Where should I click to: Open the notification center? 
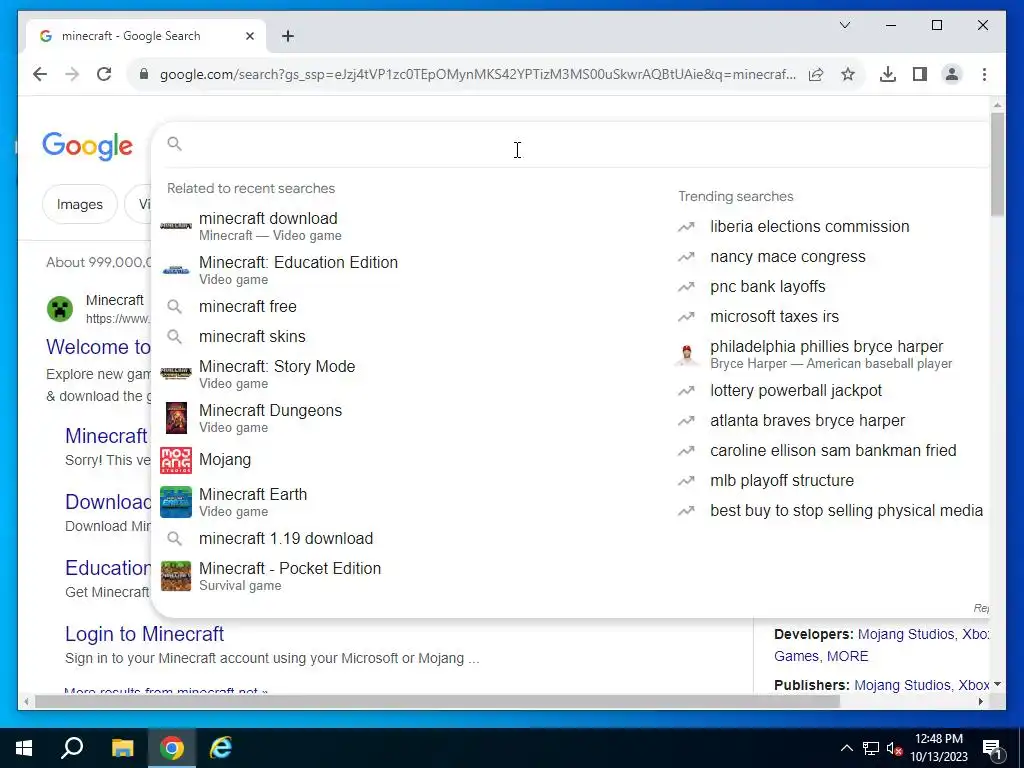(992, 749)
